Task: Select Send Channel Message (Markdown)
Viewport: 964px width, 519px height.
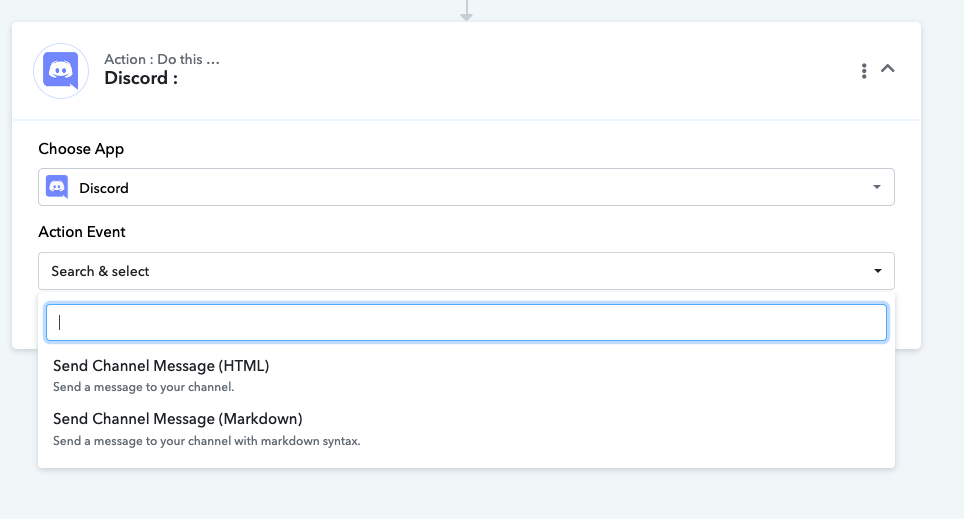Action: (x=466, y=429)
